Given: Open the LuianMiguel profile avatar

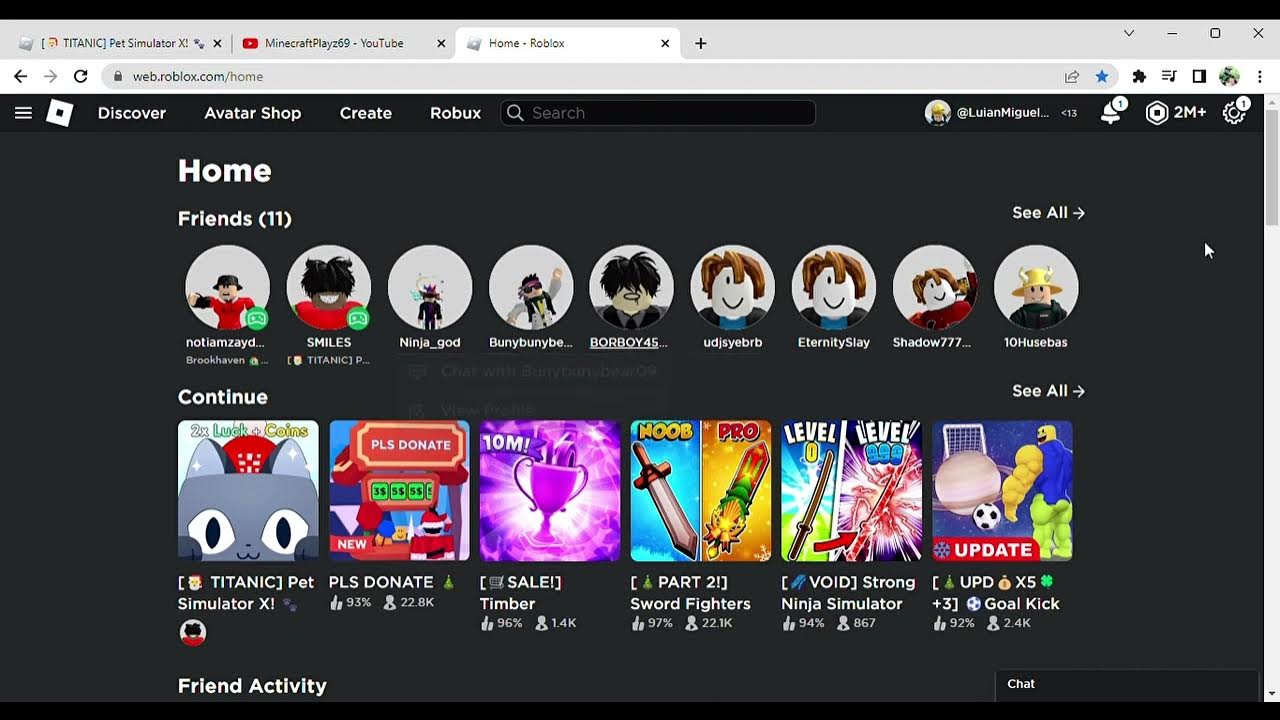Looking at the screenshot, I should (938, 113).
